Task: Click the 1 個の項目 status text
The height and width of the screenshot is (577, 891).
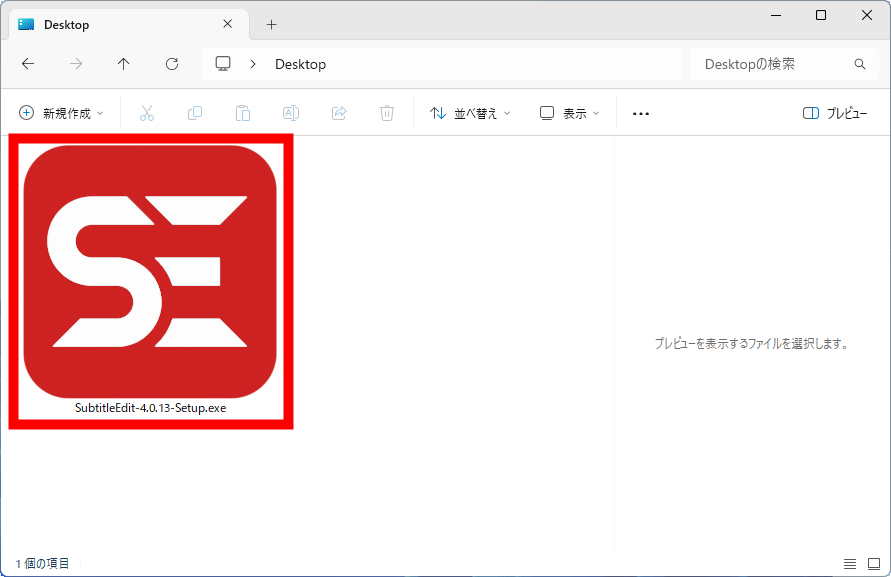Action: tap(42, 563)
